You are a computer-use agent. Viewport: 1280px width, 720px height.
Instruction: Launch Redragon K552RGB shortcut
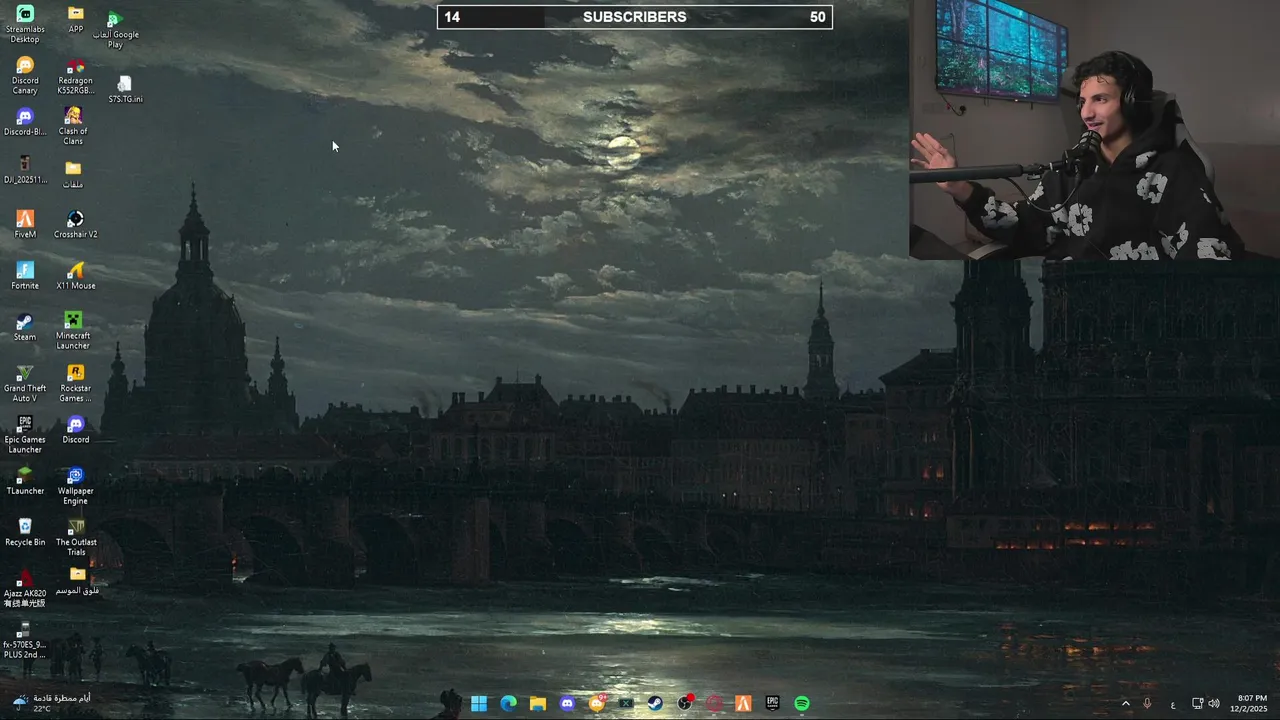coord(75,75)
